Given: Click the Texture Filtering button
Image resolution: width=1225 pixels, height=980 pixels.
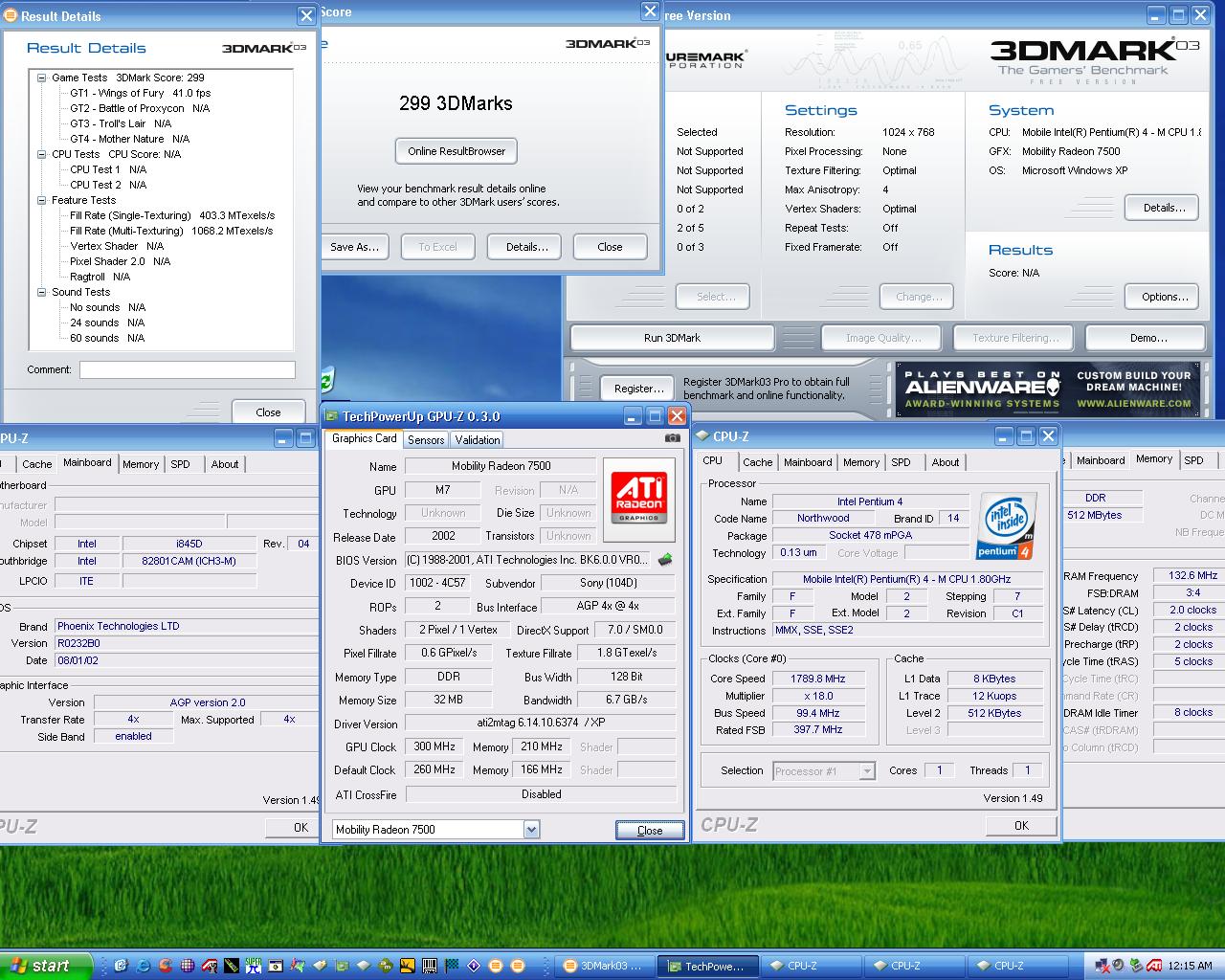Looking at the screenshot, I should pyautogui.click(x=1015, y=338).
